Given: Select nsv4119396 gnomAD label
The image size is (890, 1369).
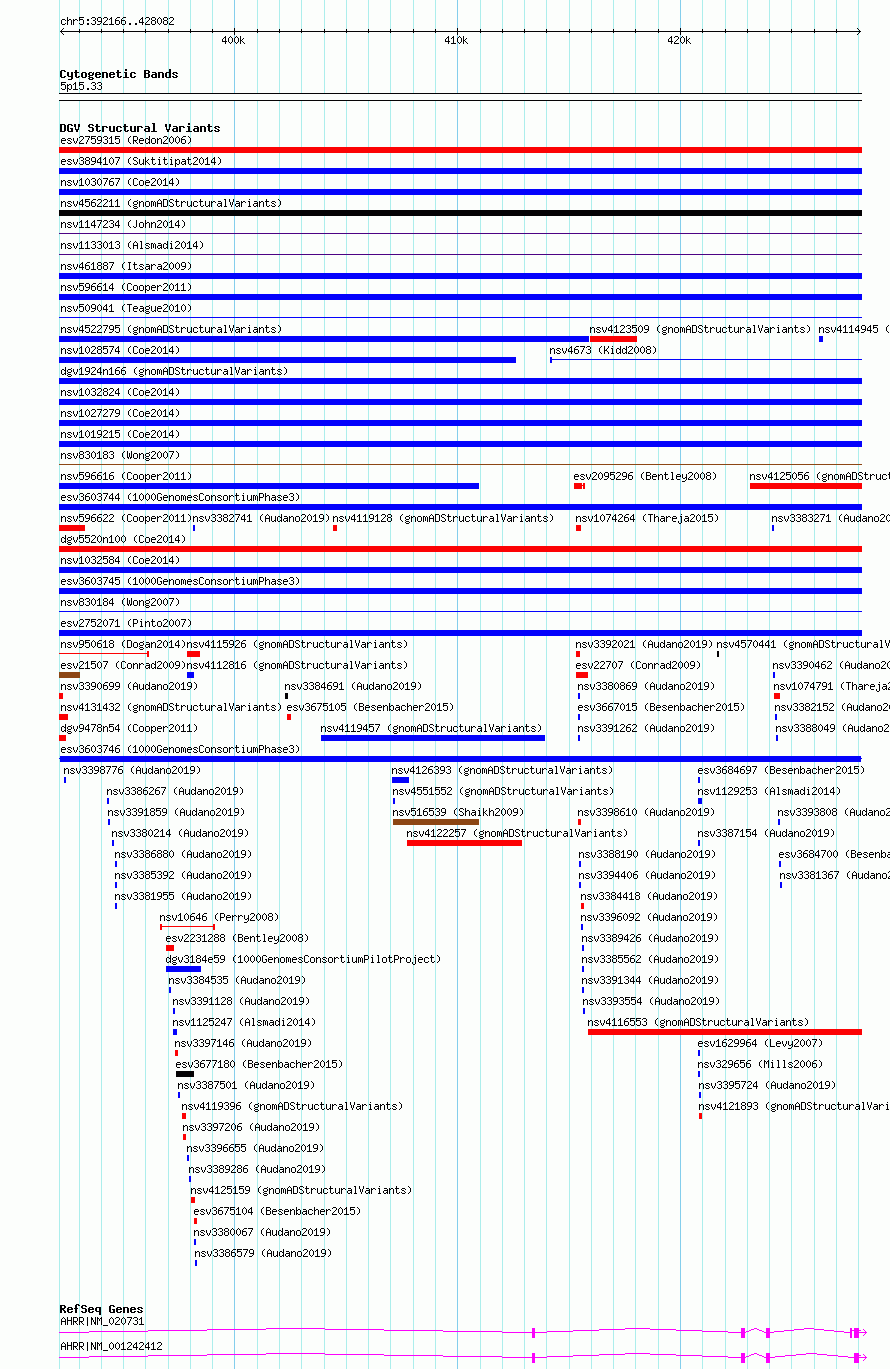Looking at the screenshot, I should coord(292,1106).
